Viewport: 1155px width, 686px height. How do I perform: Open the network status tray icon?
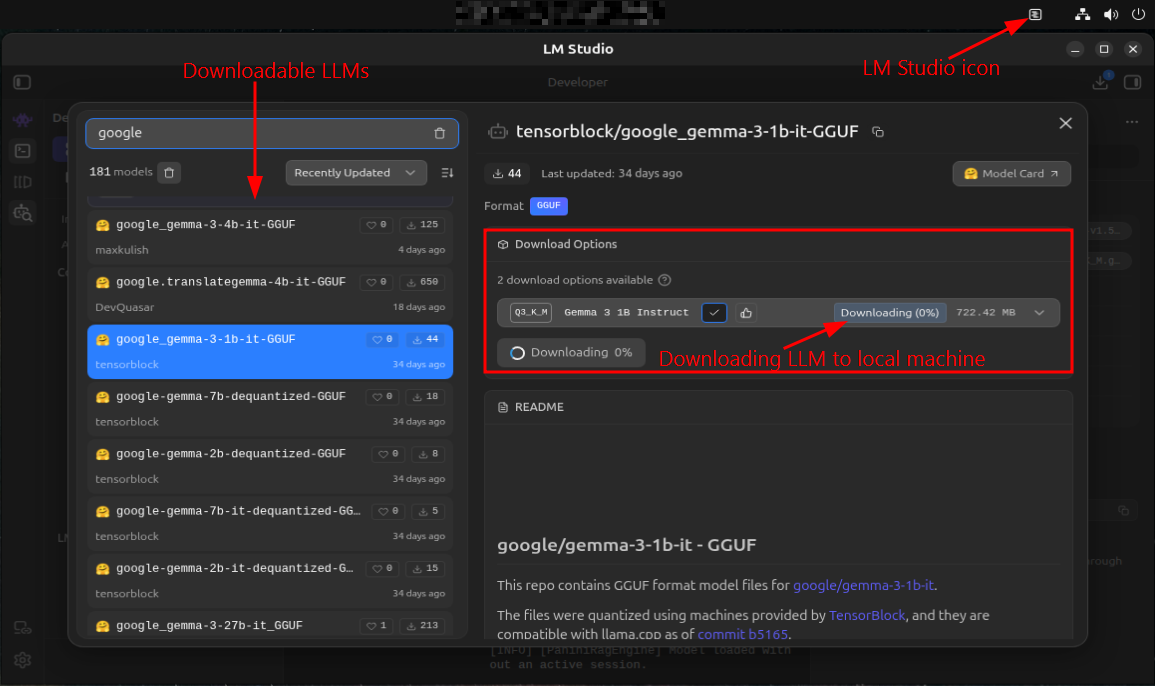click(1082, 15)
